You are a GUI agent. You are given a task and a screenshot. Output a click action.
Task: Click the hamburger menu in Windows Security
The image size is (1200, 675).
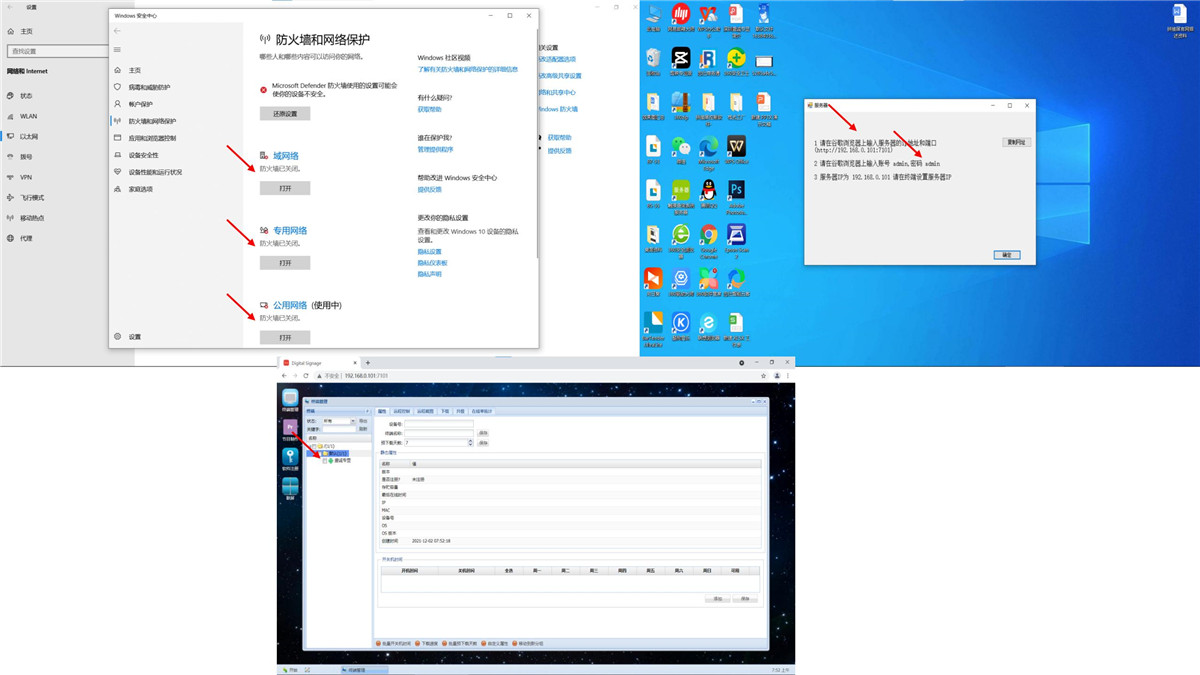[x=117, y=49]
